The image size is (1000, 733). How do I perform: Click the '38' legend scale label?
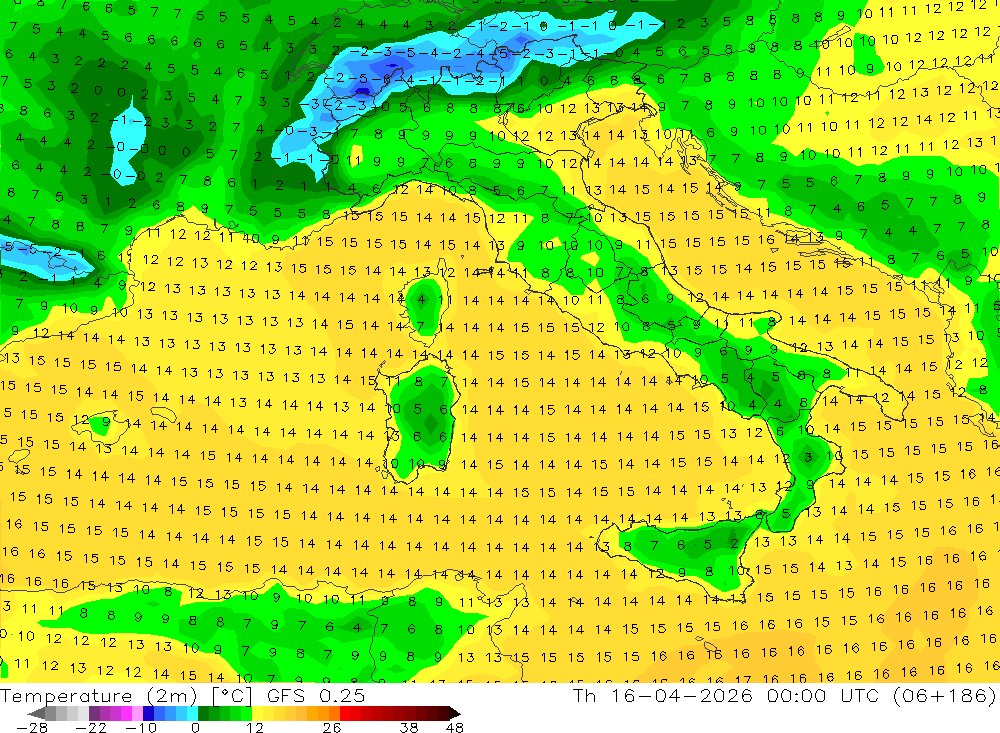click(409, 727)
